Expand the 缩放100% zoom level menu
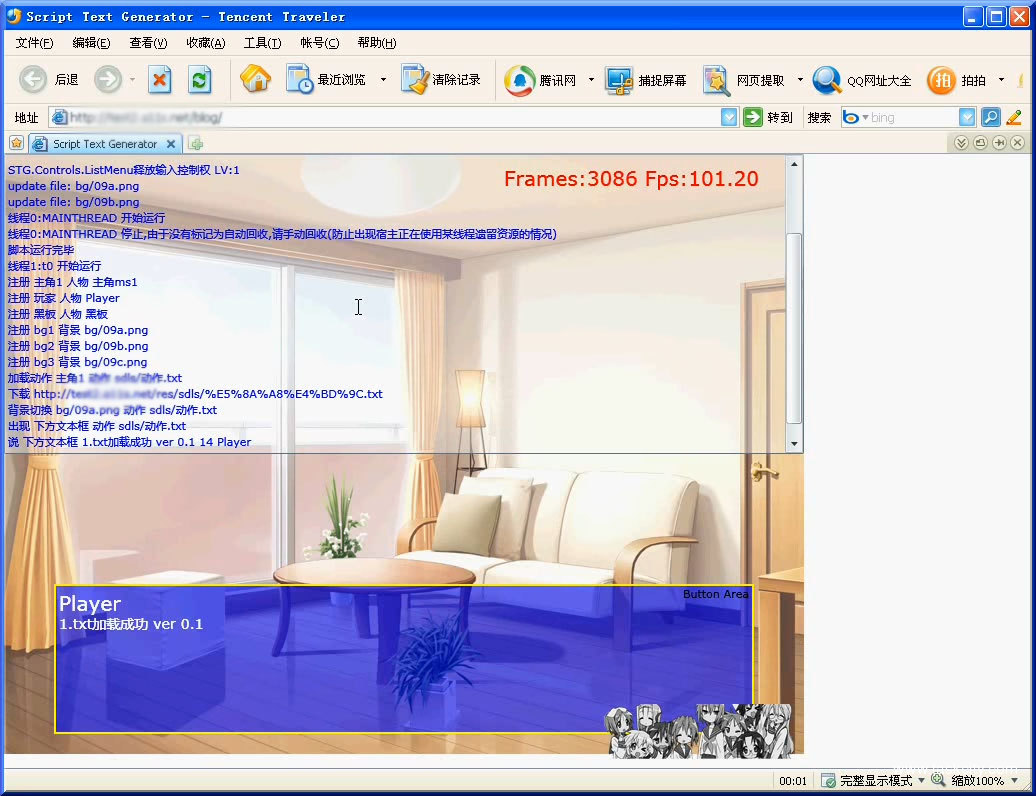This screenshot has width=1036, height=796. (1013, 781)
